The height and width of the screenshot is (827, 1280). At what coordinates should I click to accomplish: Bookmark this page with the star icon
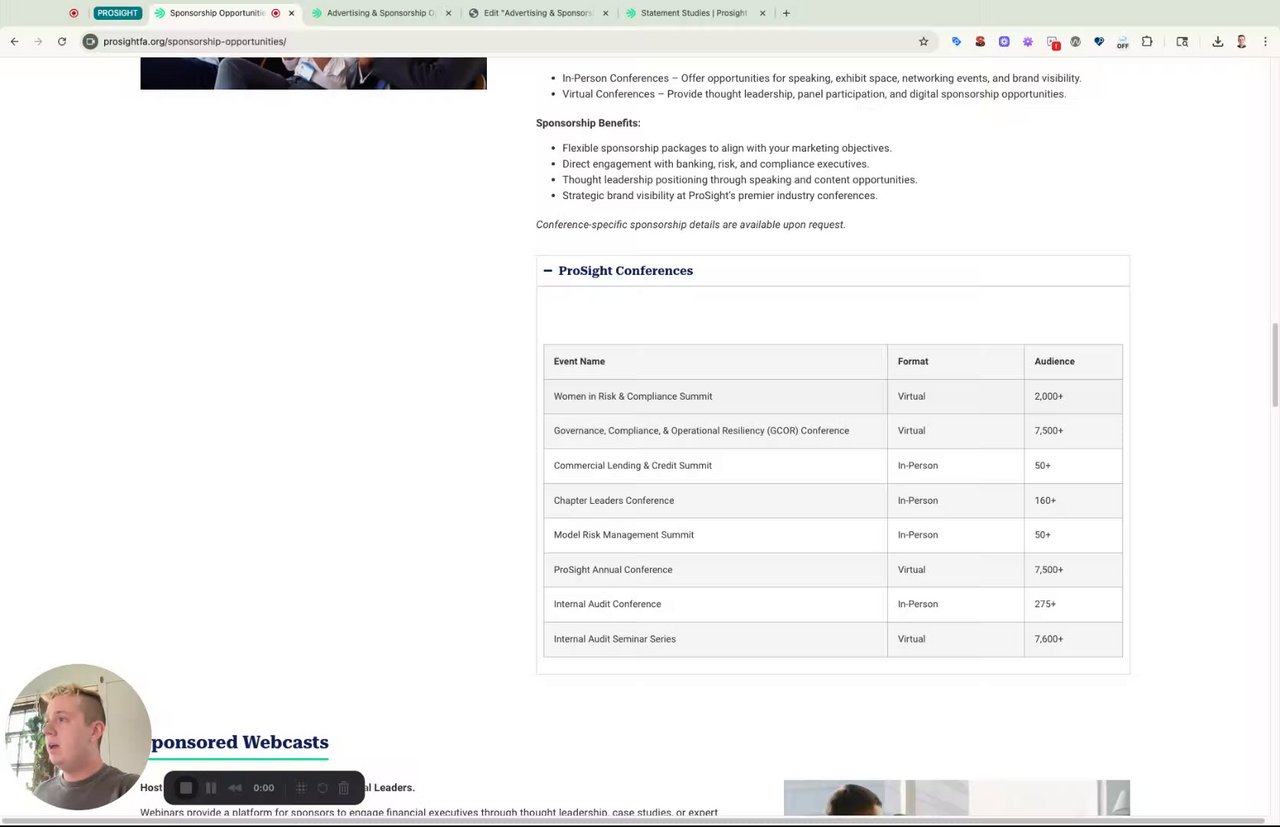(x=923, y=41)
